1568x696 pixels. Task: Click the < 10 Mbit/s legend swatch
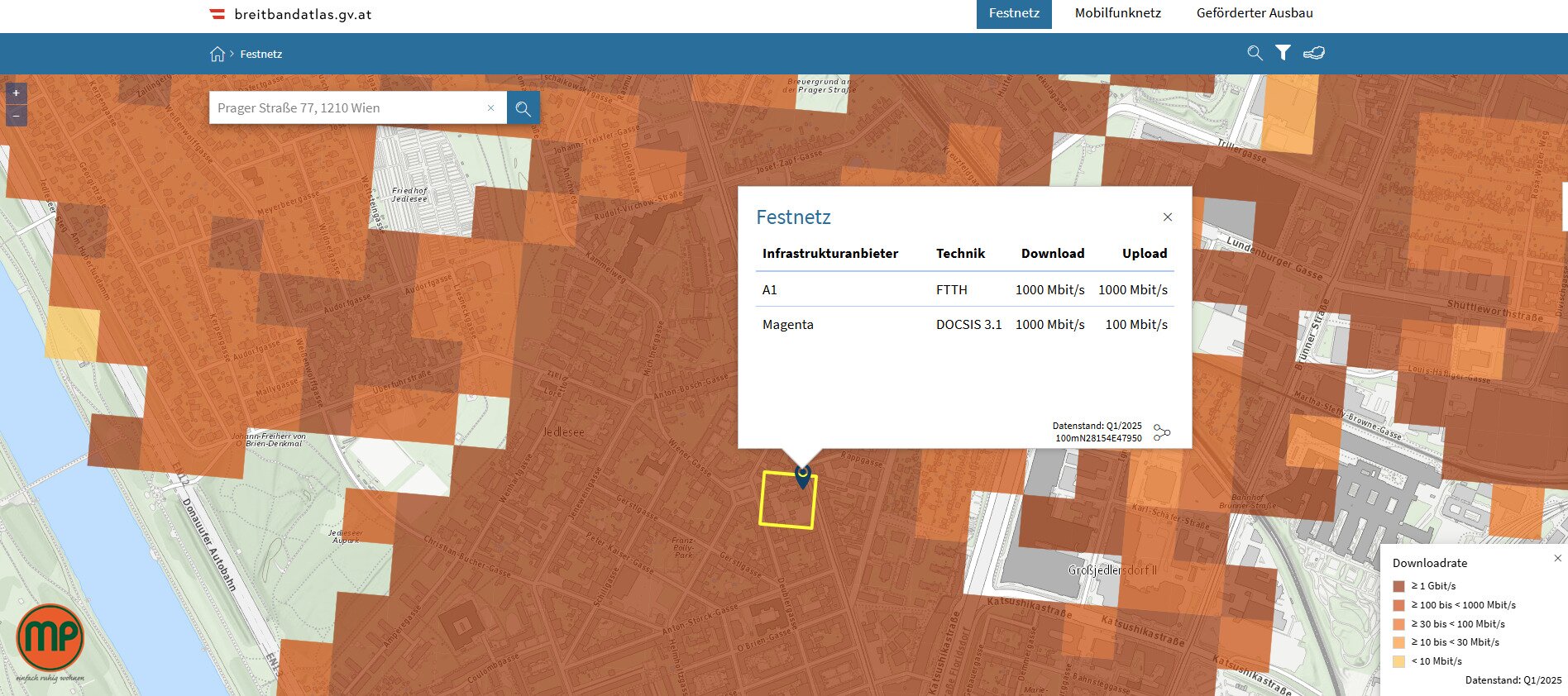click(x=1398, y=661)
